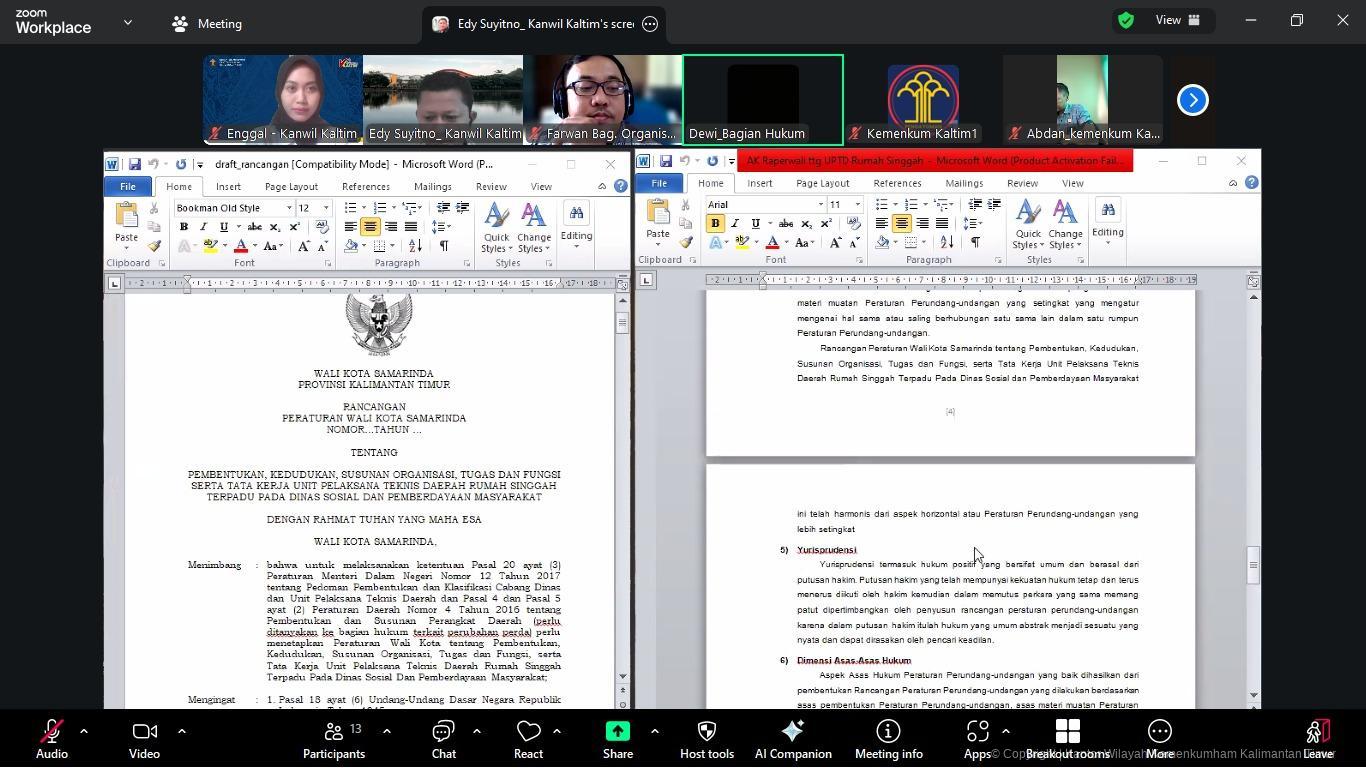Image resolution: width=1366 pixels, height=768 pixels.
Task: Click Leave to exit the meeting
Action: click(x=1318, y=739)
